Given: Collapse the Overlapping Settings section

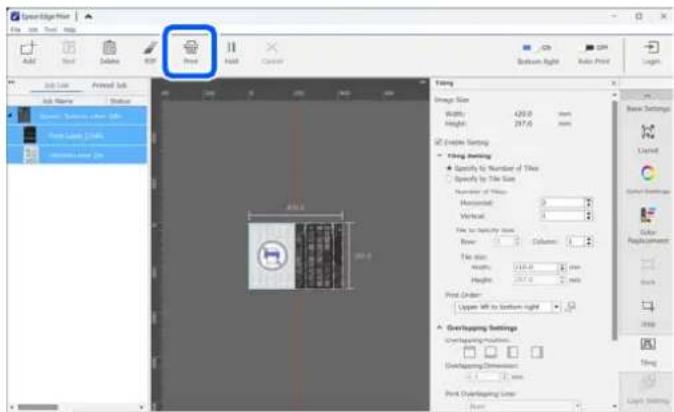Looking at the screenshot, I should click(439, 328).
